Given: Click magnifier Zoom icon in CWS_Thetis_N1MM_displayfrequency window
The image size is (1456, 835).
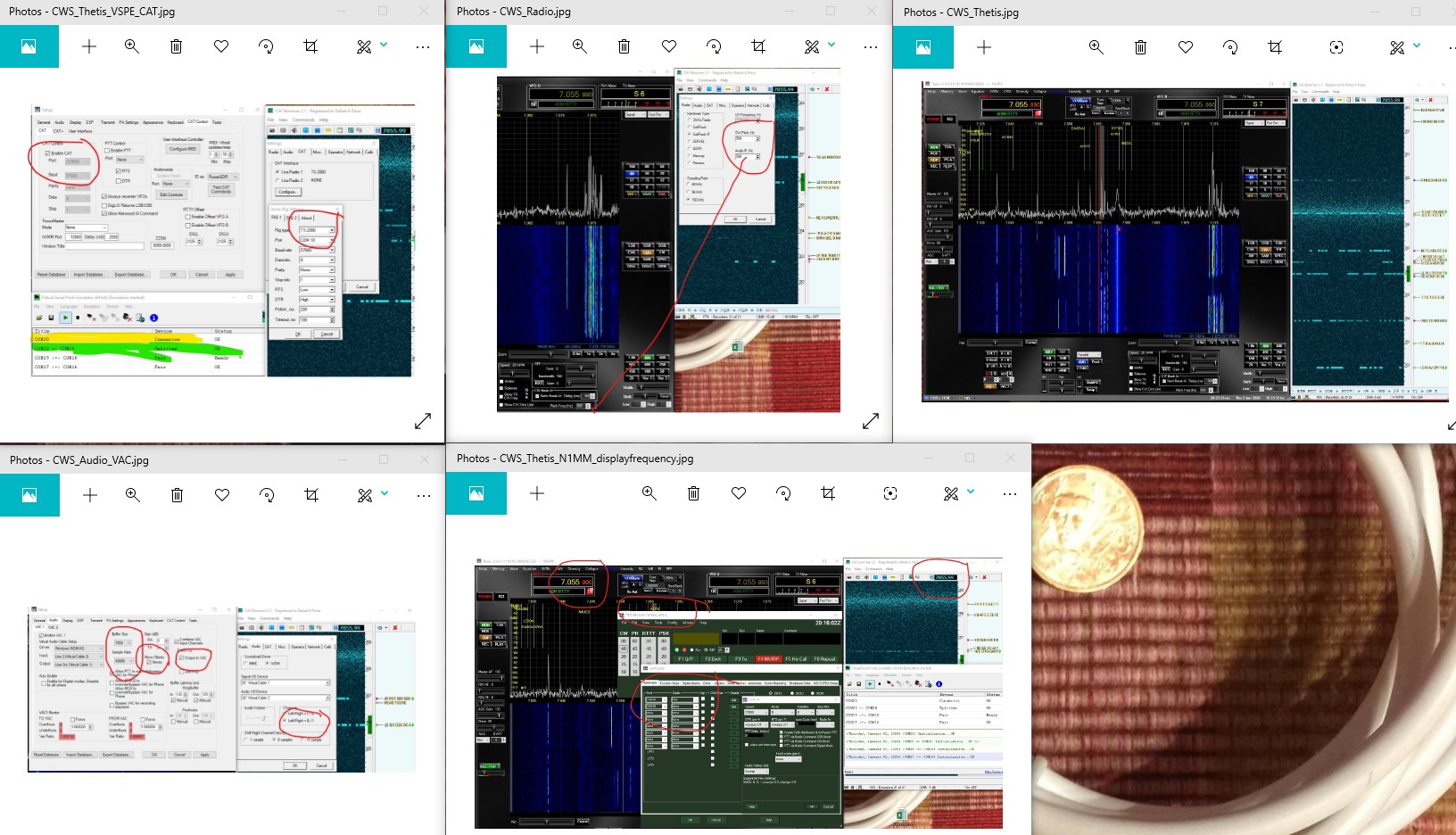Looking at the screenshot, I should [x=649, y=493].
